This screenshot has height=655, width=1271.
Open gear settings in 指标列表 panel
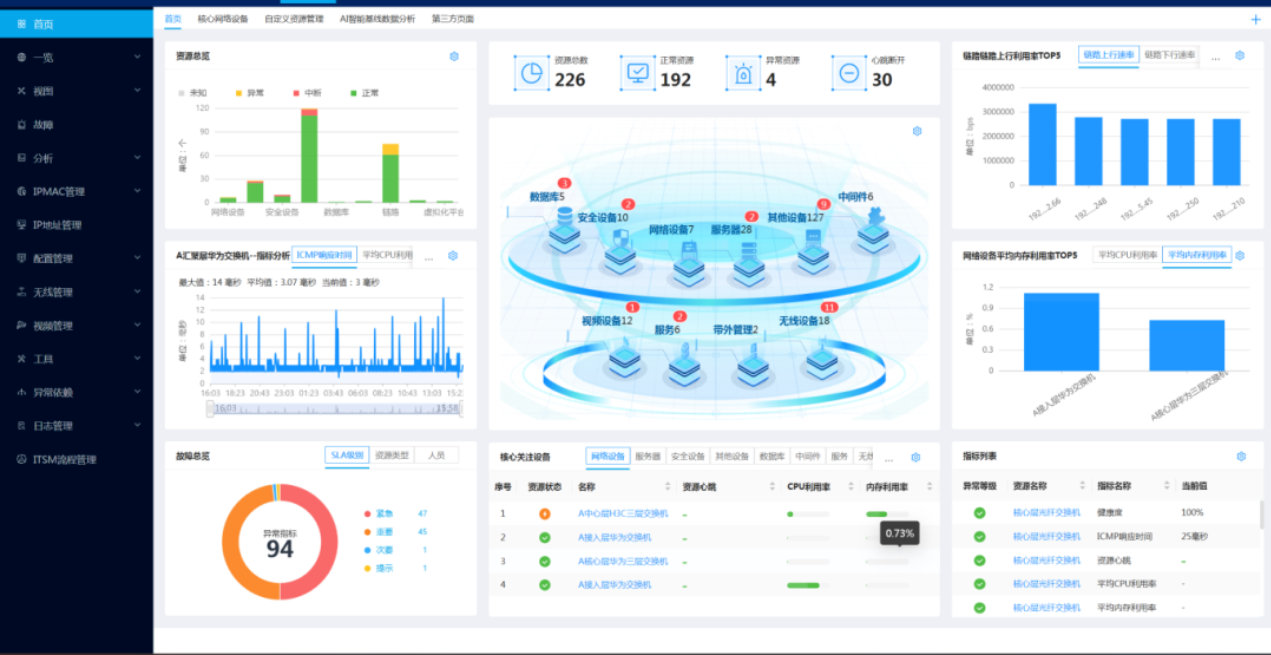click(x=1241, y=456)
